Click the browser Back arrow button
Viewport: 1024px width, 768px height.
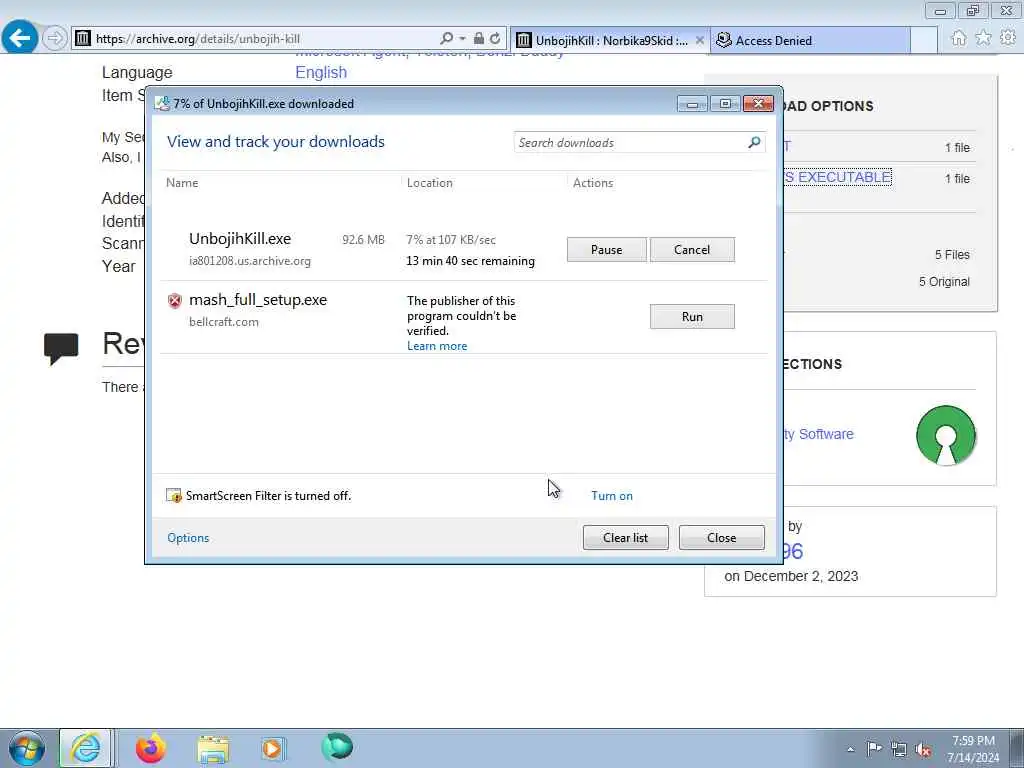20,38
